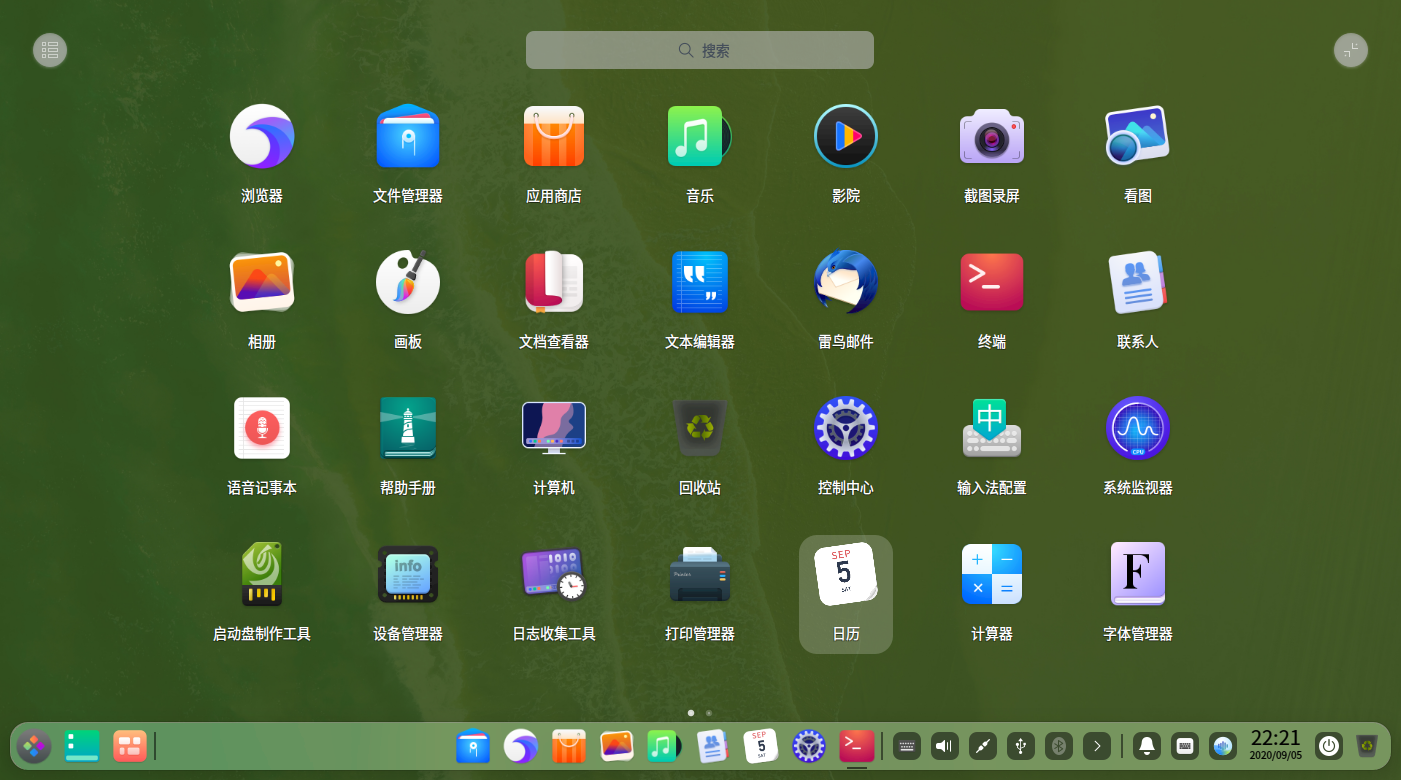
Task: Launch the 音乐 app from the launcher grid
Action: 700,137
